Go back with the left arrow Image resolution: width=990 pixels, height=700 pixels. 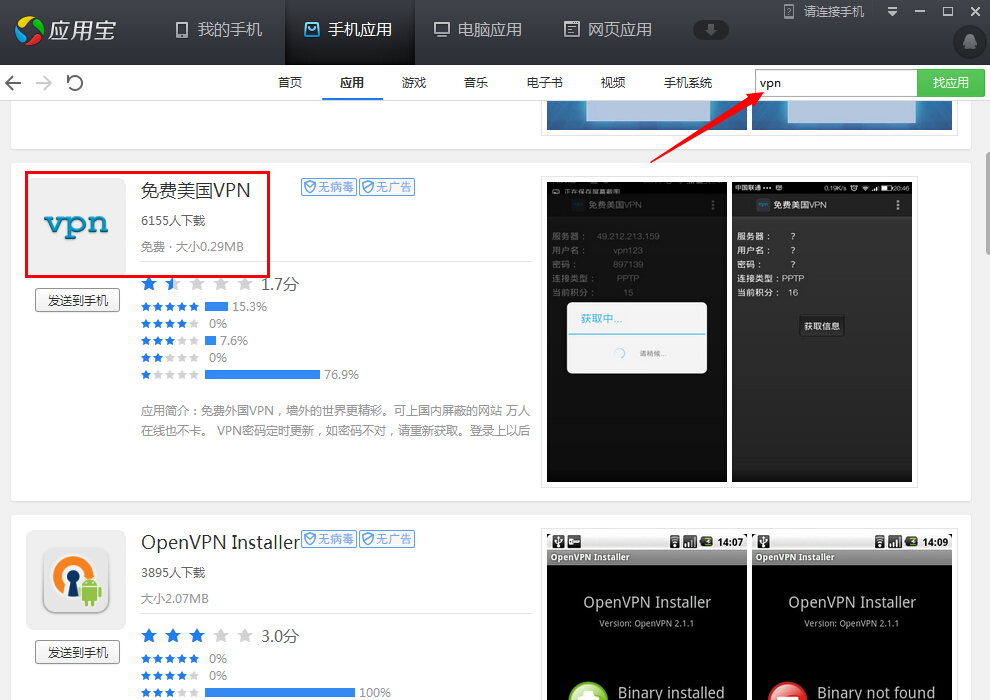coord(13,83)
